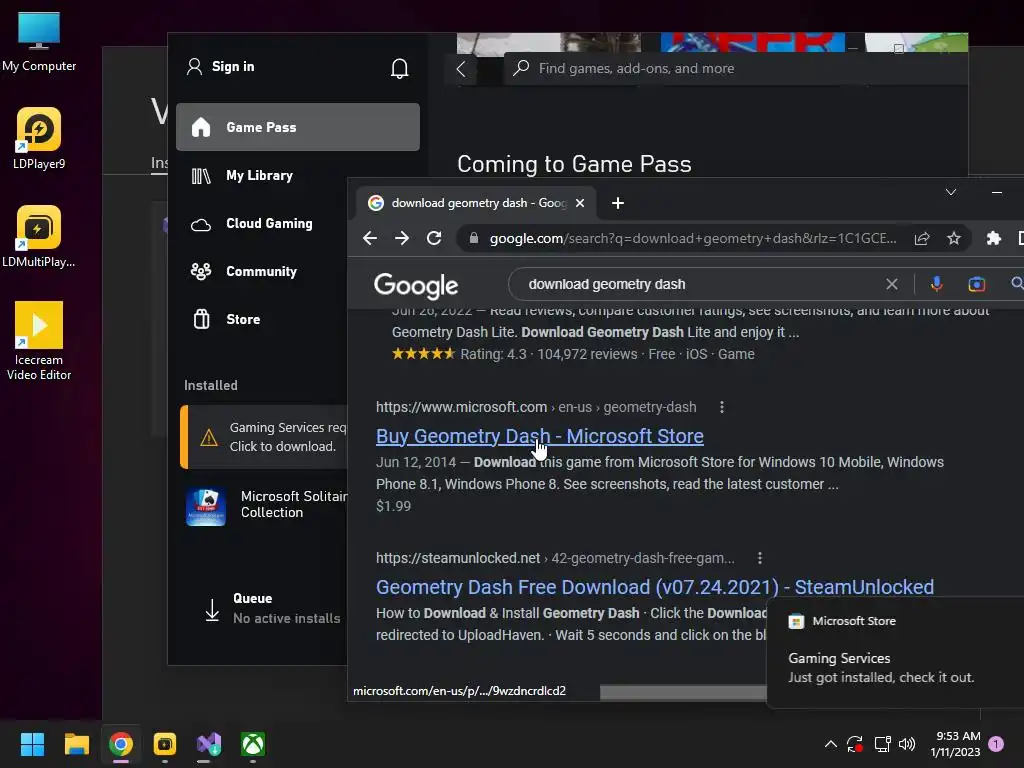Image resolution: width=1024 pixels, height=768 pixels.
Task: Close the download geometry dash tab
Action: (579, 203)
